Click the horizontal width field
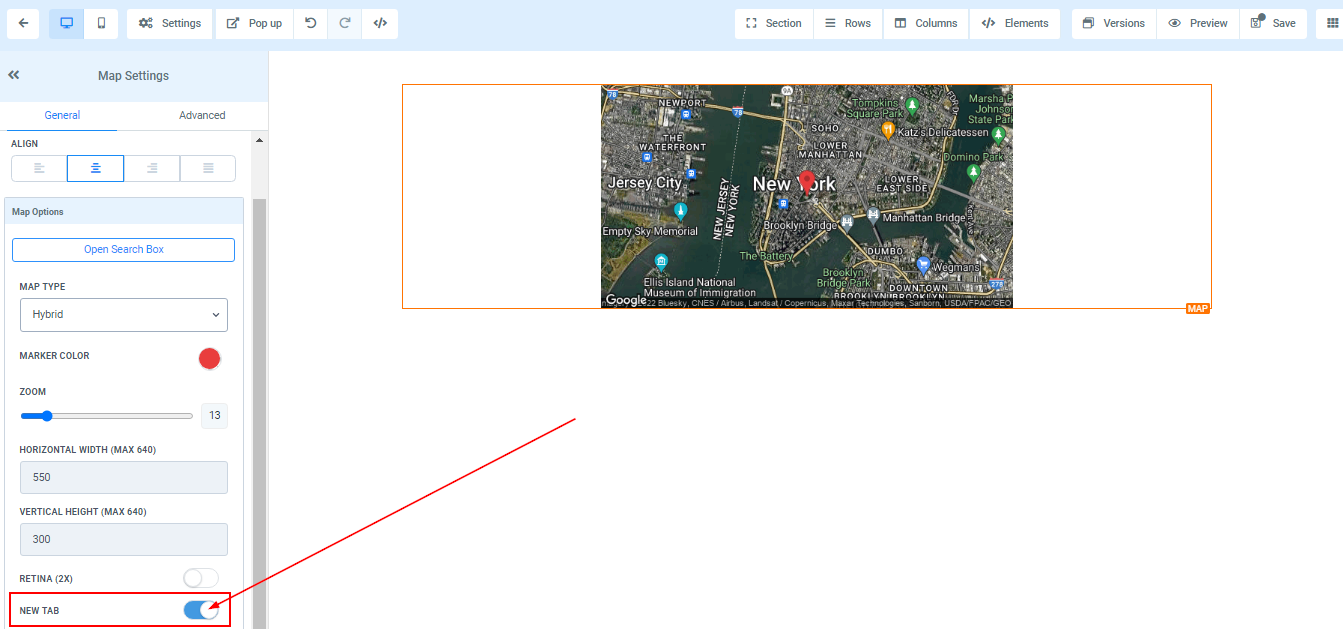Screen dimensions: 1343x629 [x=124, y=477]
